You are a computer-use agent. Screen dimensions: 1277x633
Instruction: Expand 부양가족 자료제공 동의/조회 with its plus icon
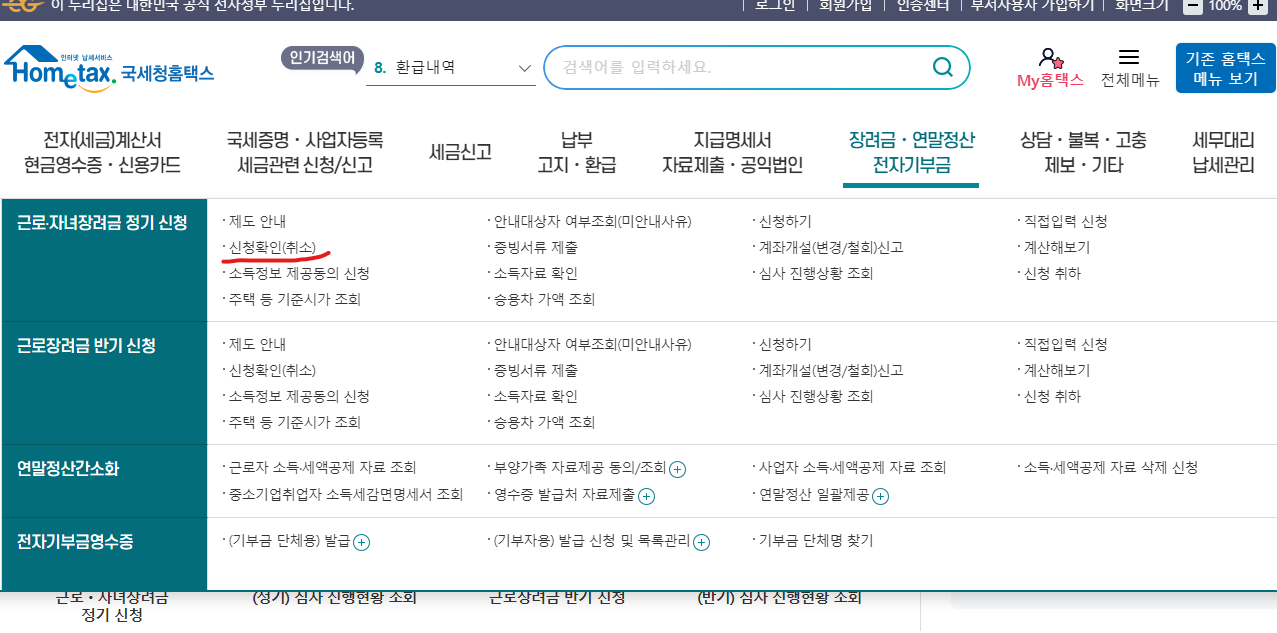pos(679,468)
